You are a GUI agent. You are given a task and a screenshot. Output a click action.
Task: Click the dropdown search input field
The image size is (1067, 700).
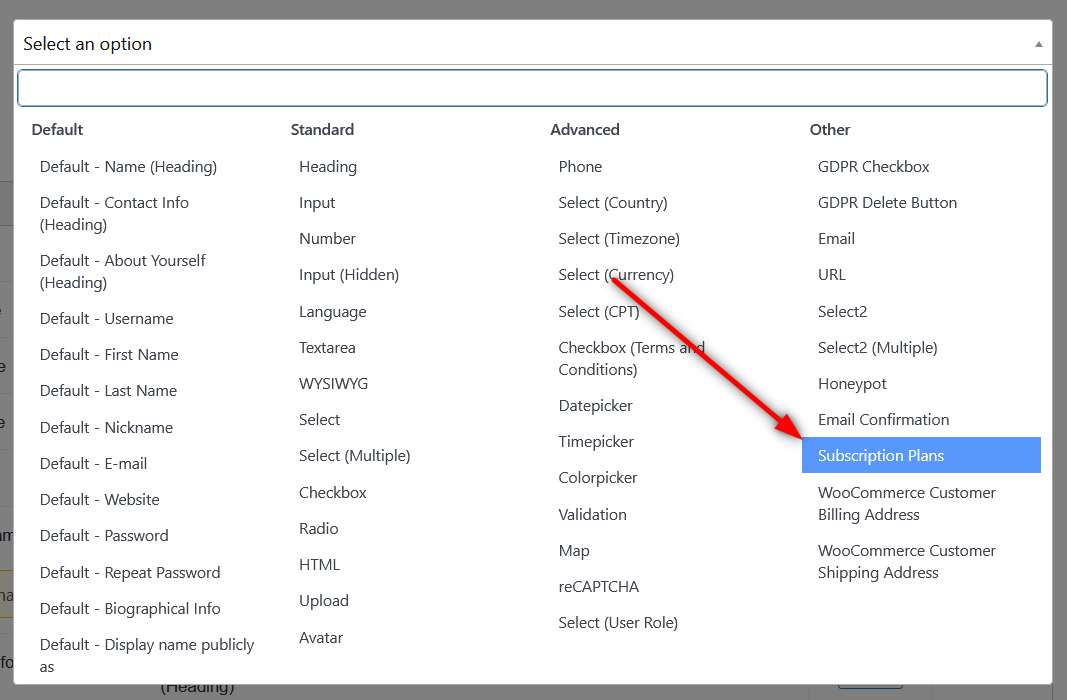(x=532, y=88)
